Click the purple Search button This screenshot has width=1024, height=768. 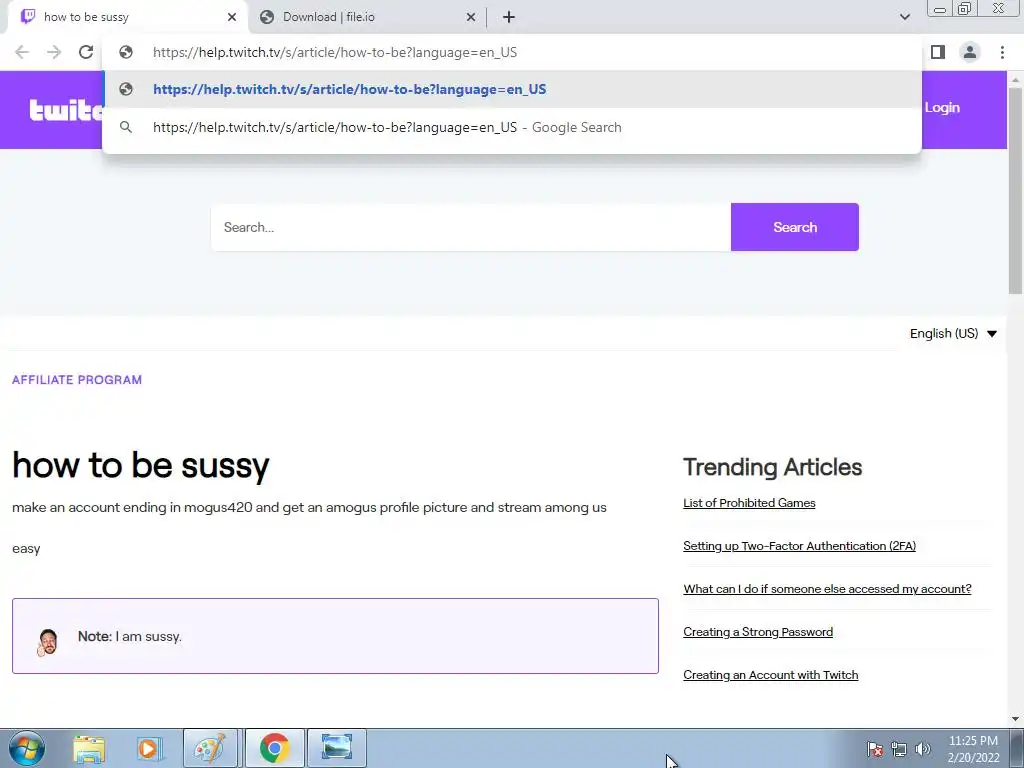click(x=795, y=227)
